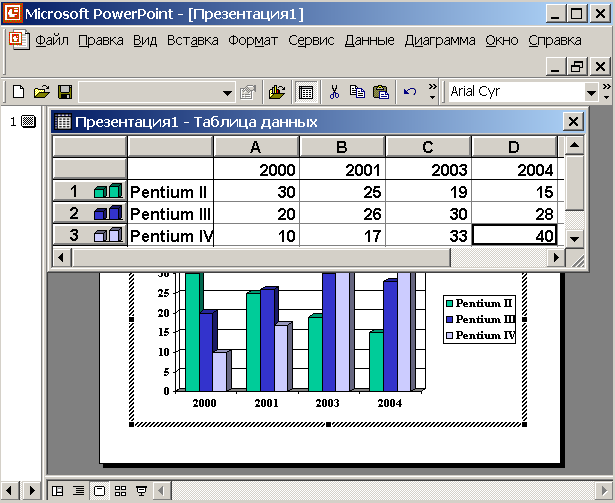This screenshot has height=503, width=615.
Task: Select row 3 header with lavender bars
Action: coord(89,235)
